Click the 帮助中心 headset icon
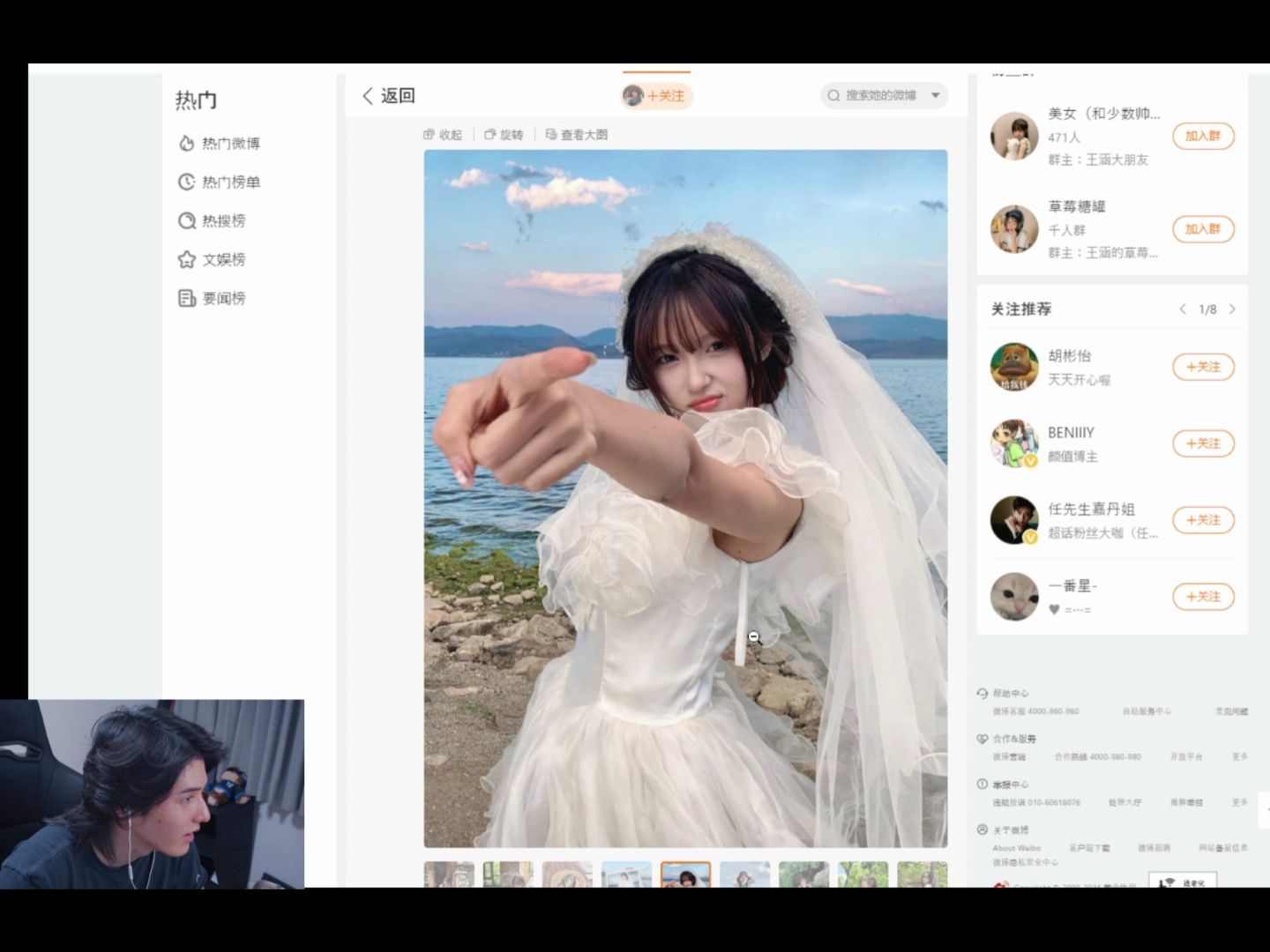 click(982, 694)
